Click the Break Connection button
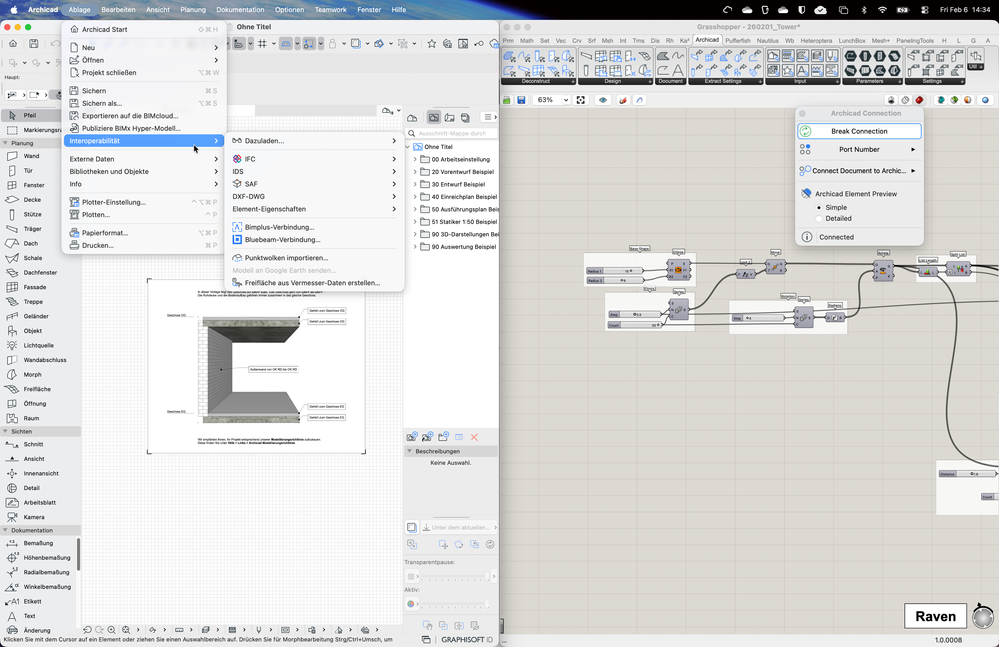 coord(859,131)
